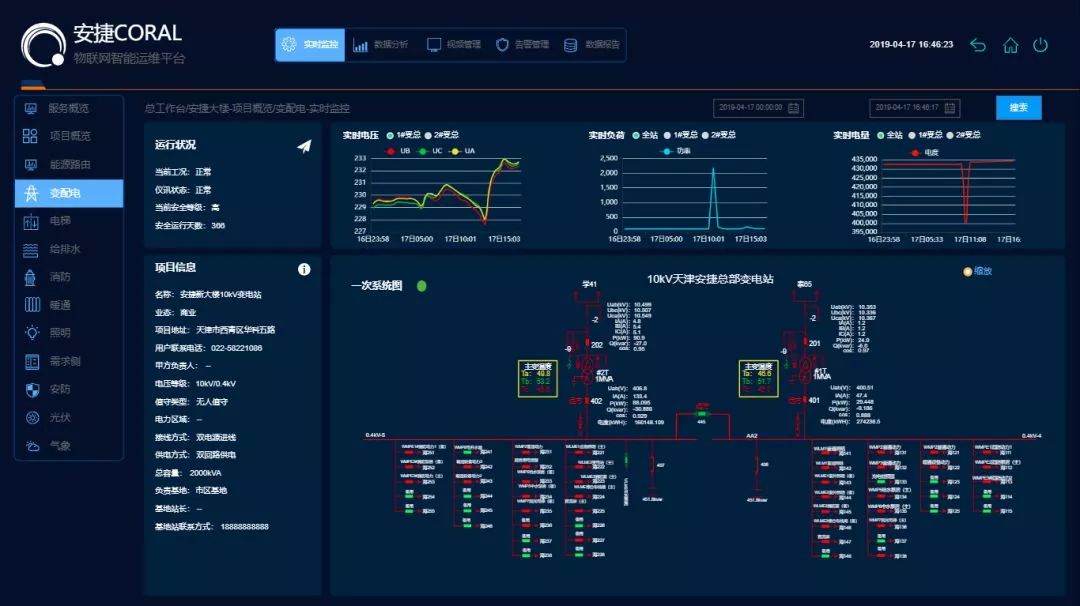Click the back arrow icon in header
This screenshot has height=606, width=1080.
click(978, 45)
